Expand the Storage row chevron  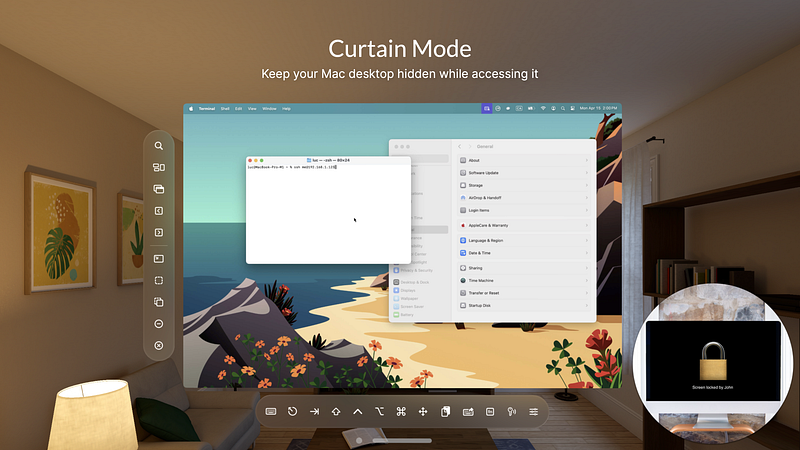click(x=586, y=185)
